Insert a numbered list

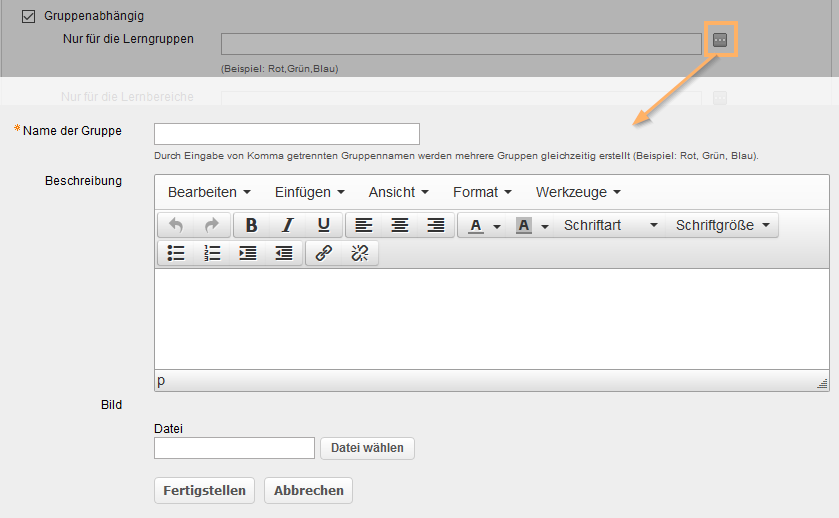[x=212, y=253]
